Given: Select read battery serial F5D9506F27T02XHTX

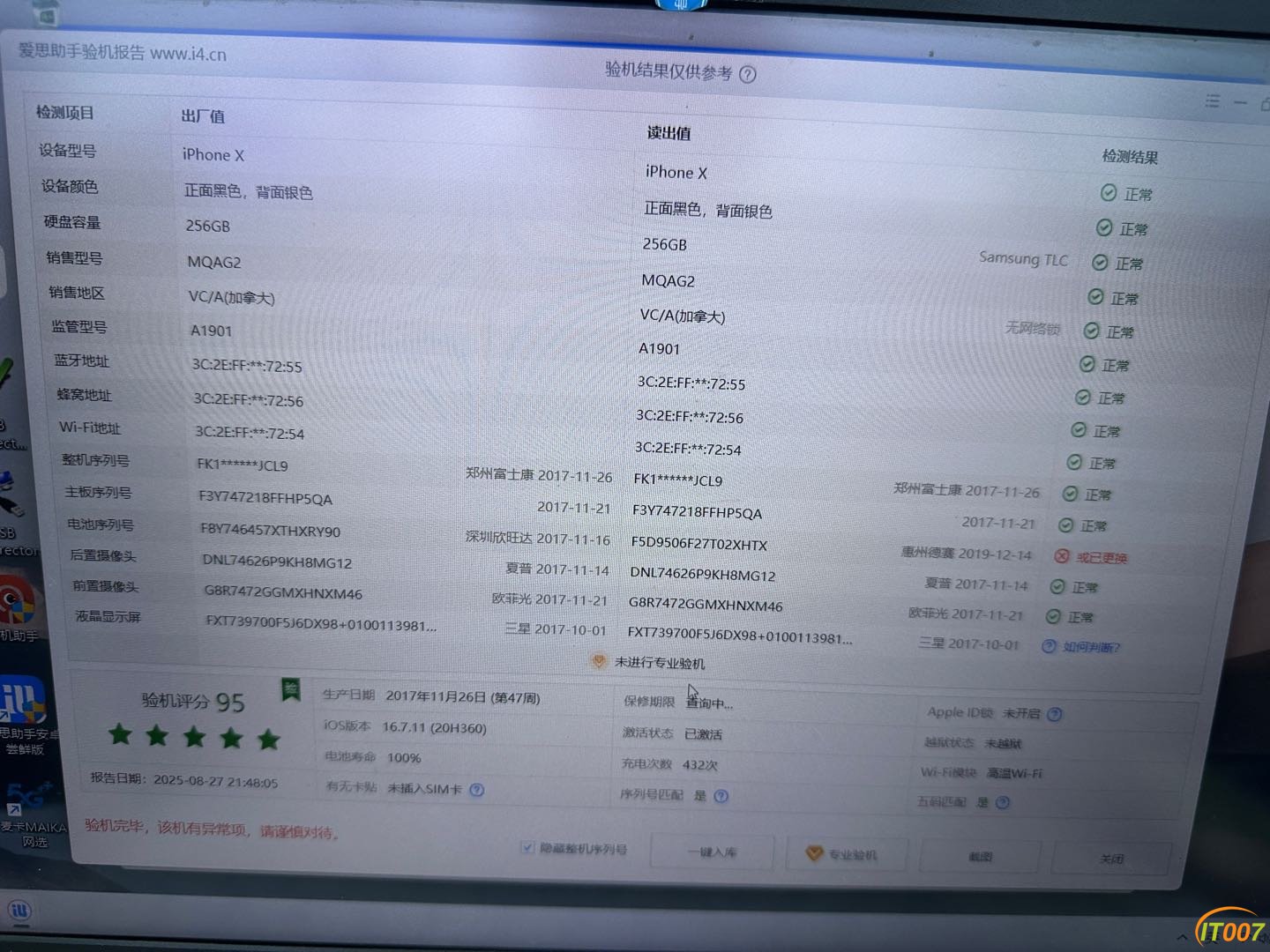Looking at the screenshot, I should pos(698,544).
